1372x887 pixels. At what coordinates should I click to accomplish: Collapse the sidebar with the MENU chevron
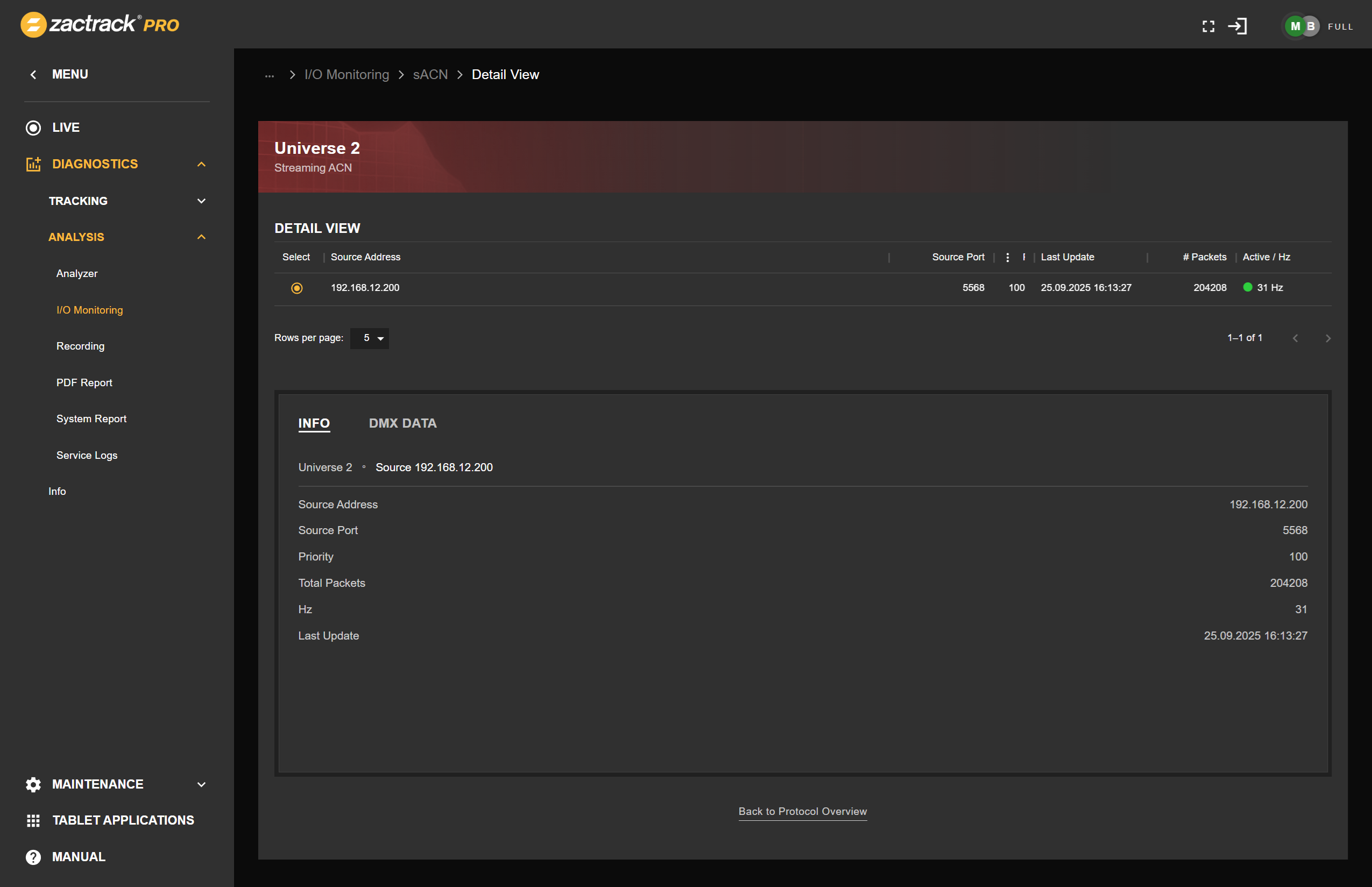(x=33, y=74)
